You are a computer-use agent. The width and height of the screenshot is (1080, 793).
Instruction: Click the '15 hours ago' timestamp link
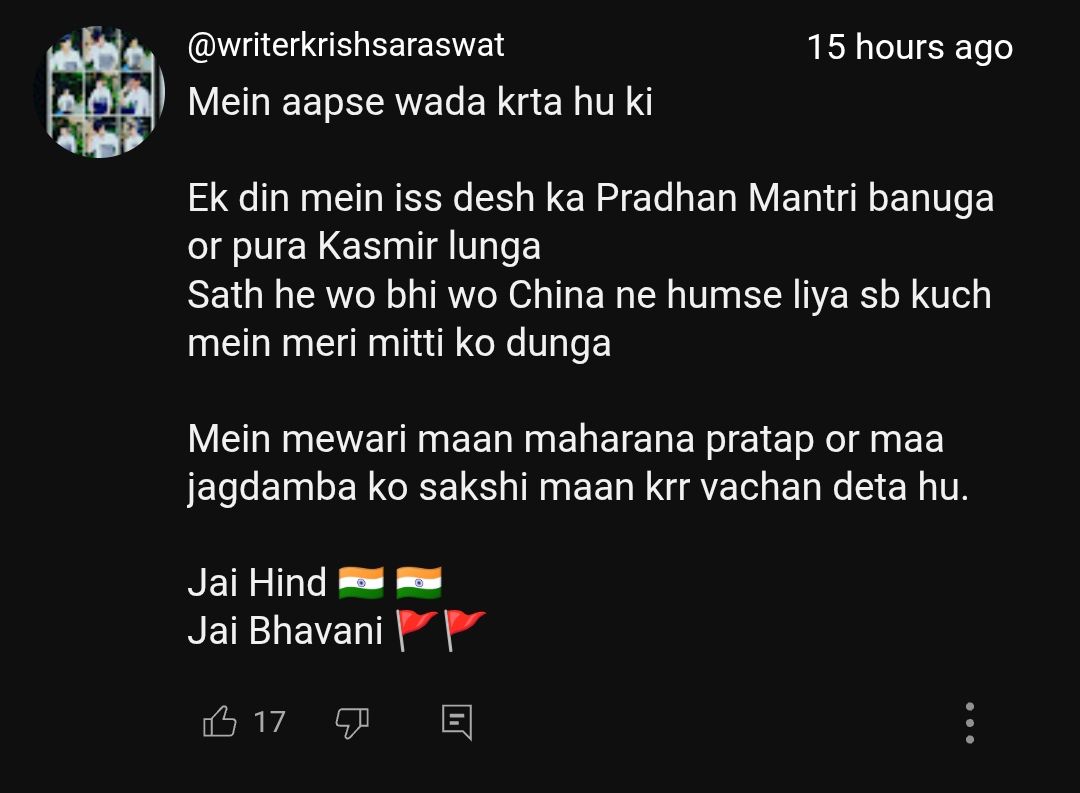[909, 48]
